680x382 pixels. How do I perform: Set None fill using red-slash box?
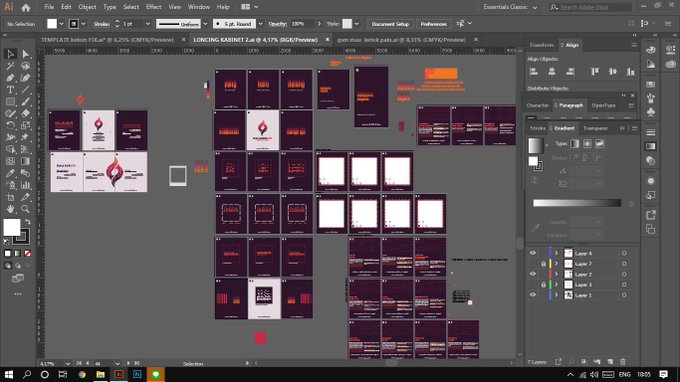click(27, 253)
